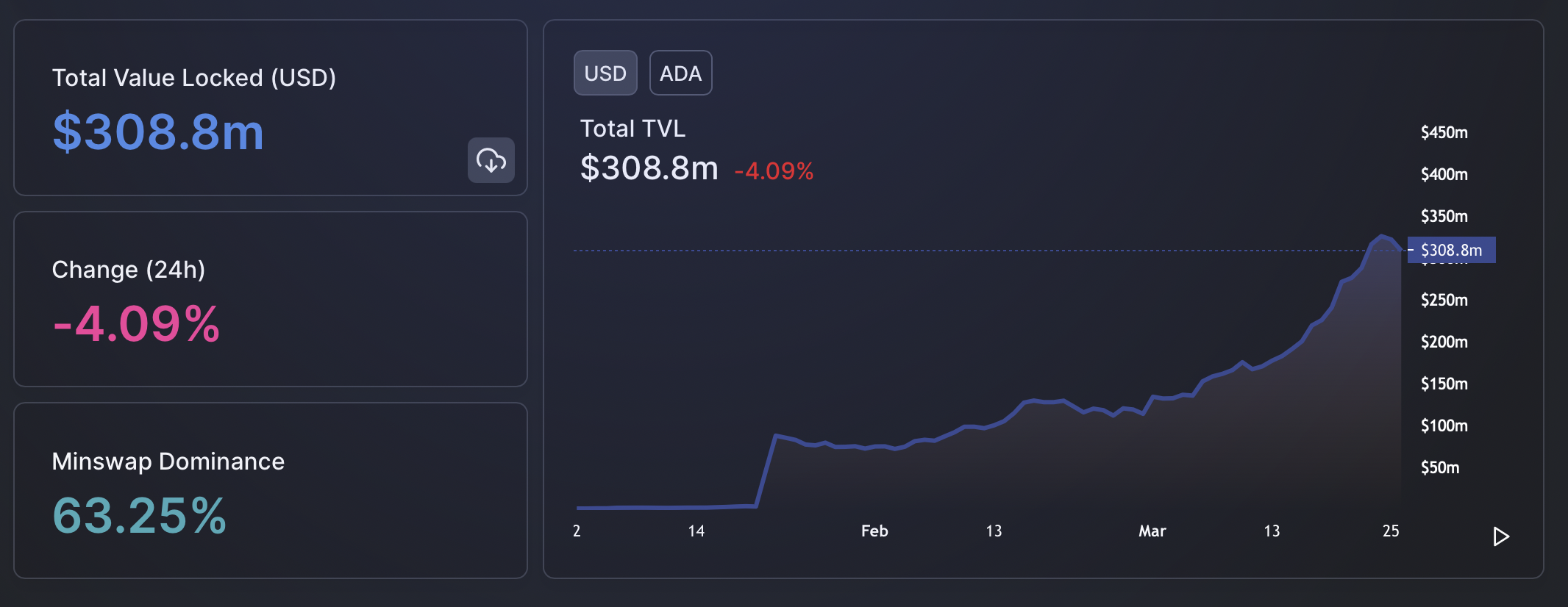This screenshot has width=1568, height=607.
Task: Enable ADA mode for Total TVL chart
Action: (x=680, y=73)
